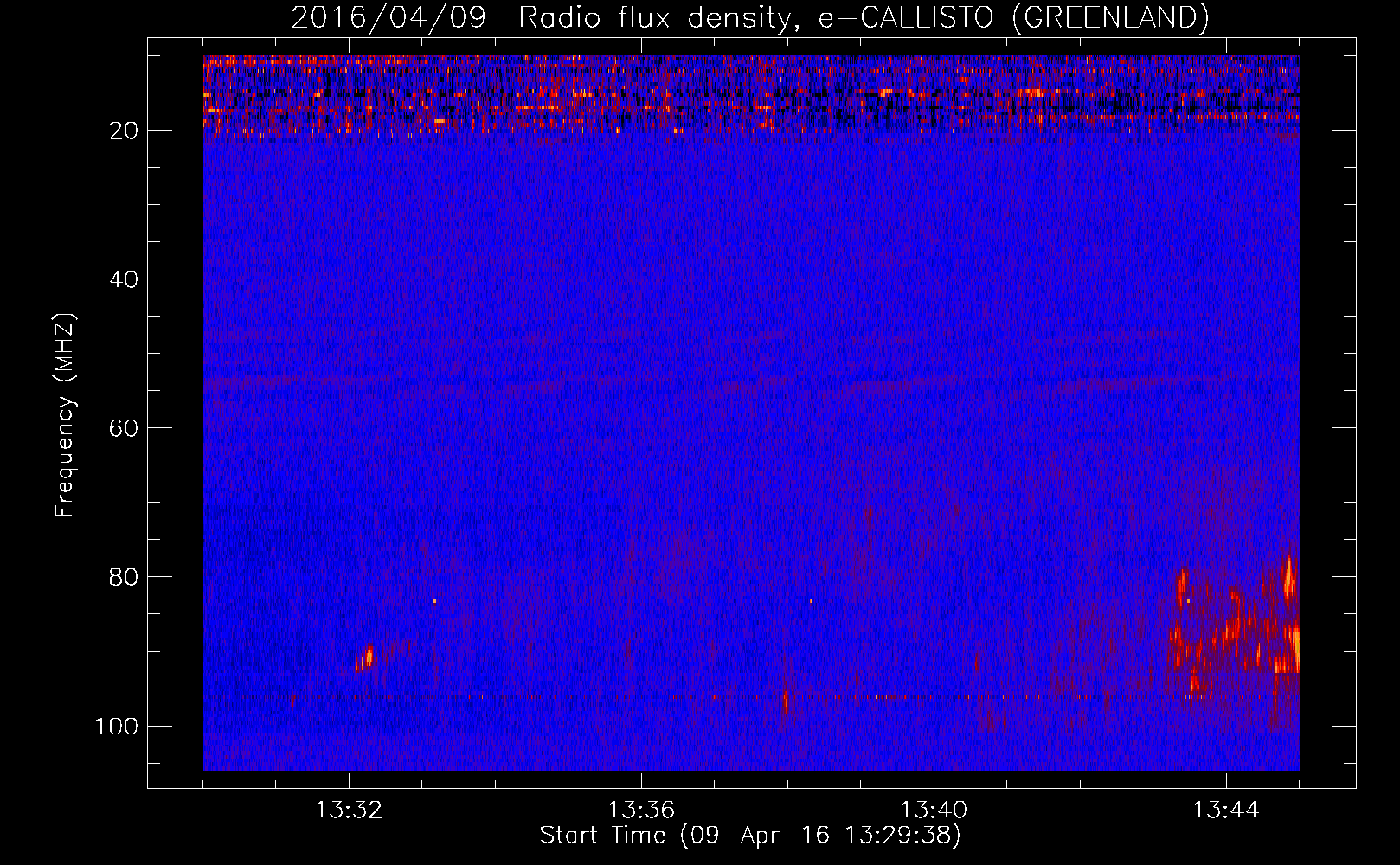Click the 100 MHz frequency tick label
This screenshot has height=865, width=1400.
(117, 726)
